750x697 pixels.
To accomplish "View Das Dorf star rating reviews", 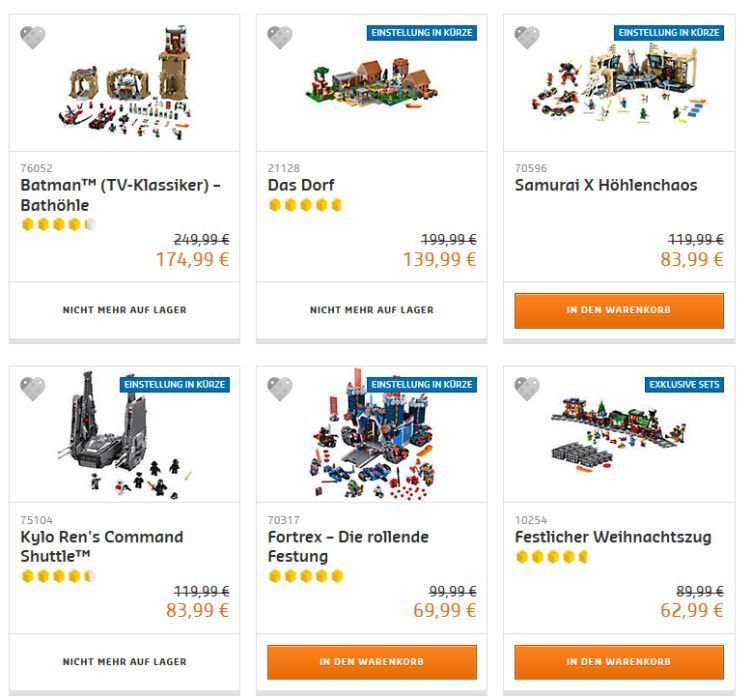I will pos(305,205).
